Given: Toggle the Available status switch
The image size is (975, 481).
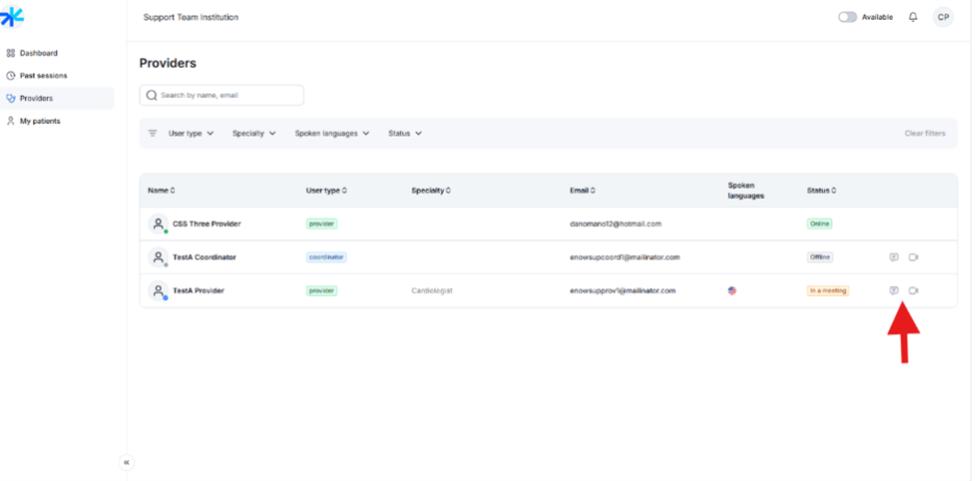Looking at the screenshot, I should pos(847,17).
